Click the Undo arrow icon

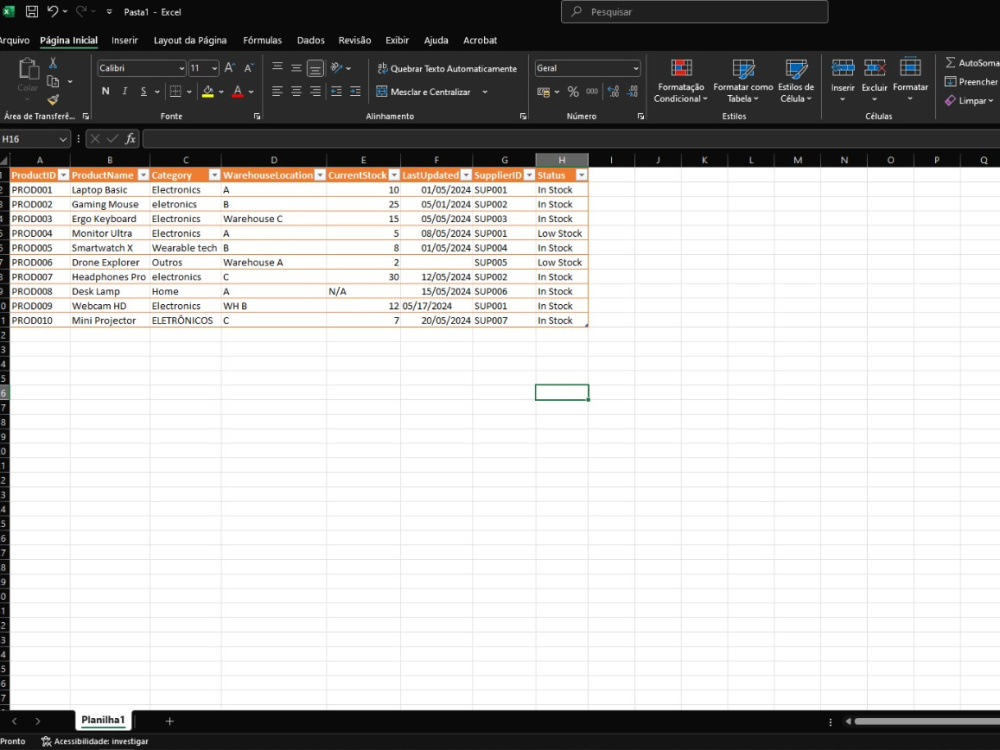click(x=53, y=11)
